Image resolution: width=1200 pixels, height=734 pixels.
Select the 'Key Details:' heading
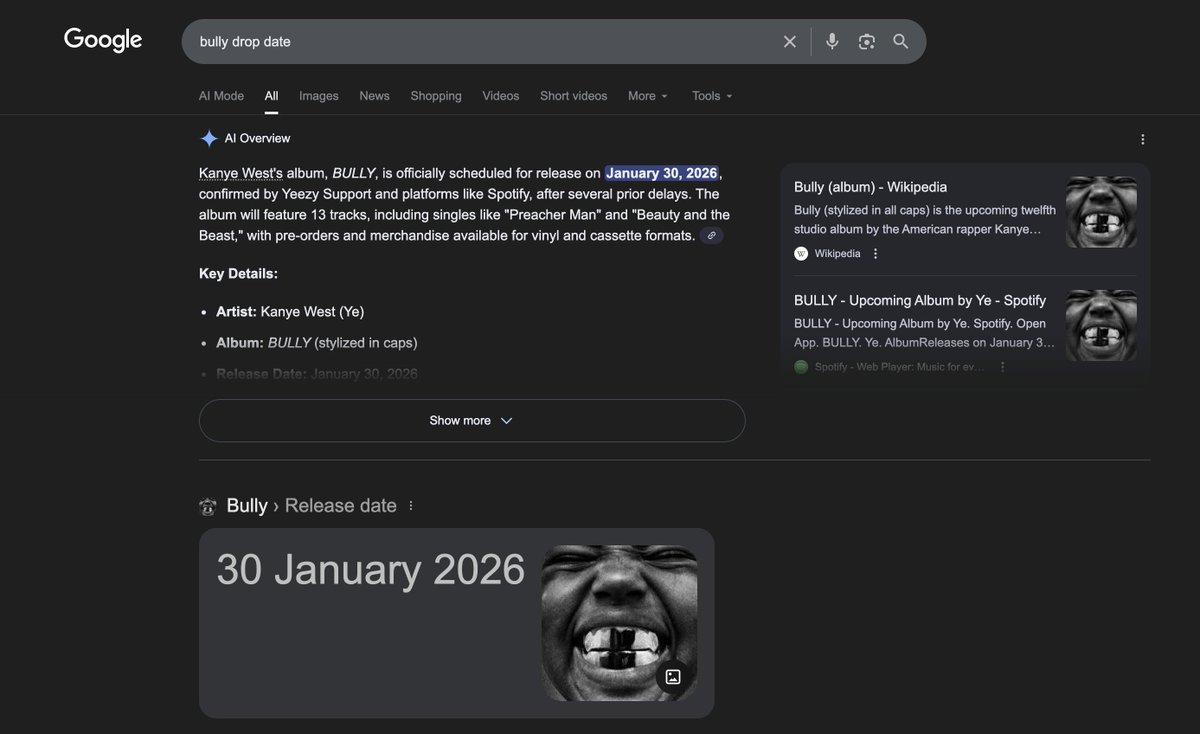point(238,273)
